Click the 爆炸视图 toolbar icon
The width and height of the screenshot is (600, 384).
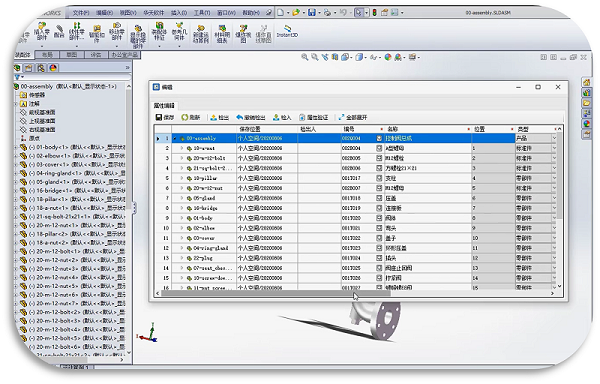tap(243, 34)
